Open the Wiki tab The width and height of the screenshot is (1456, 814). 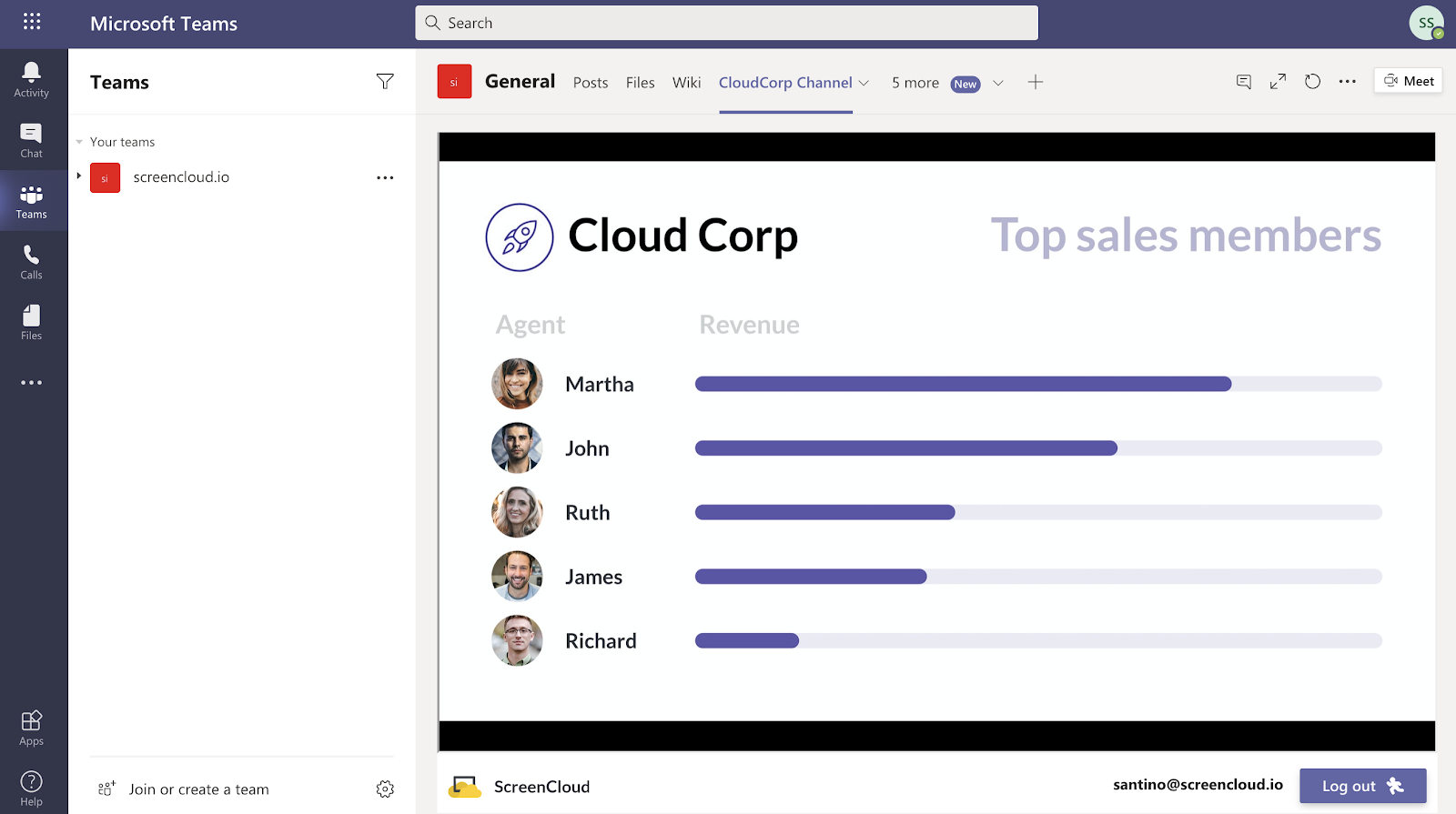point(687,83)
